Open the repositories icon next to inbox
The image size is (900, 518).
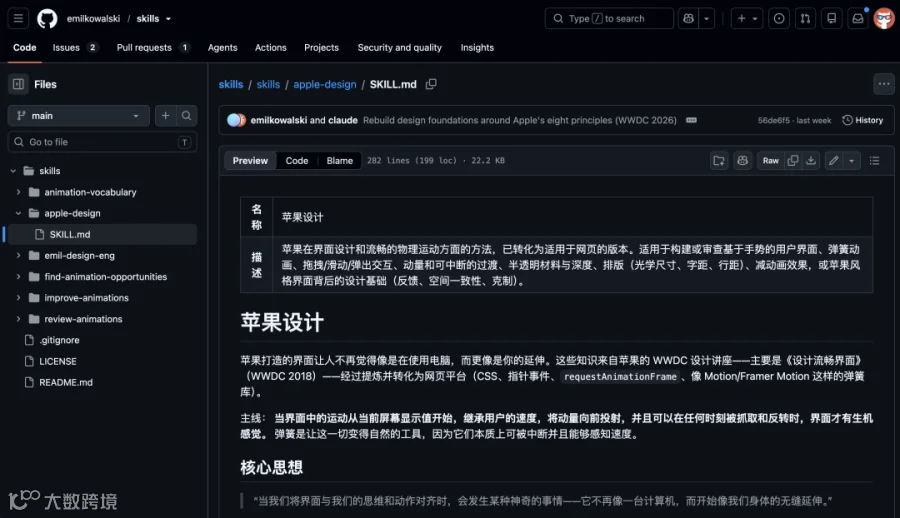(x=831, y=18)
